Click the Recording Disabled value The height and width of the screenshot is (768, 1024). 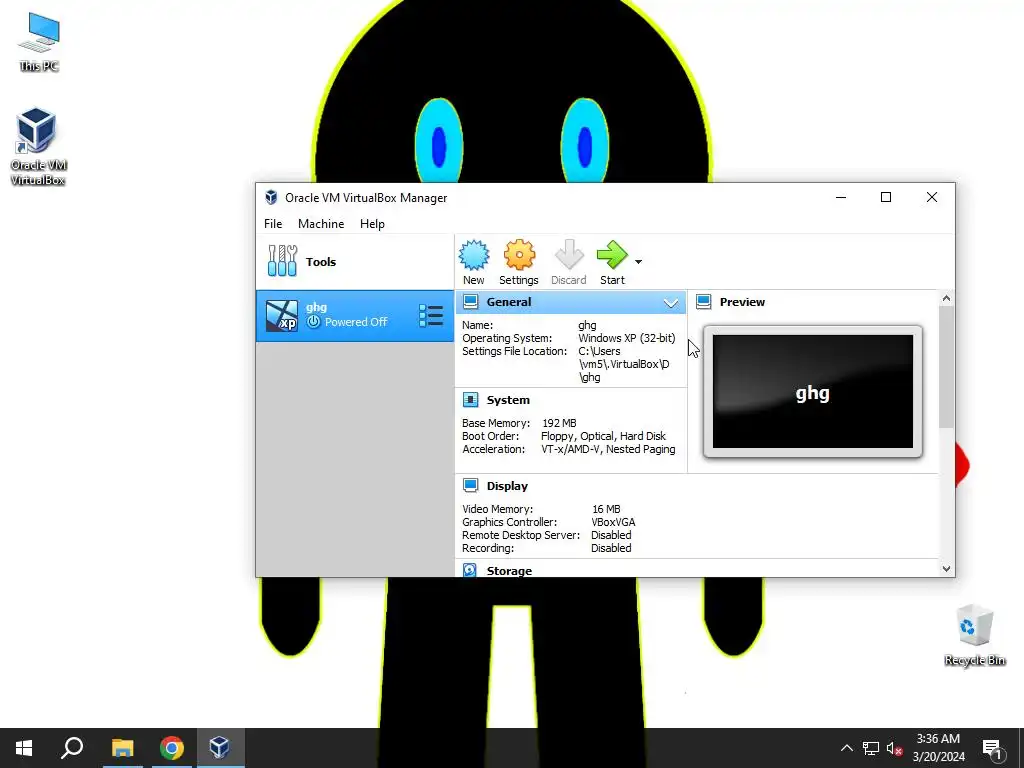click(611, 549)
